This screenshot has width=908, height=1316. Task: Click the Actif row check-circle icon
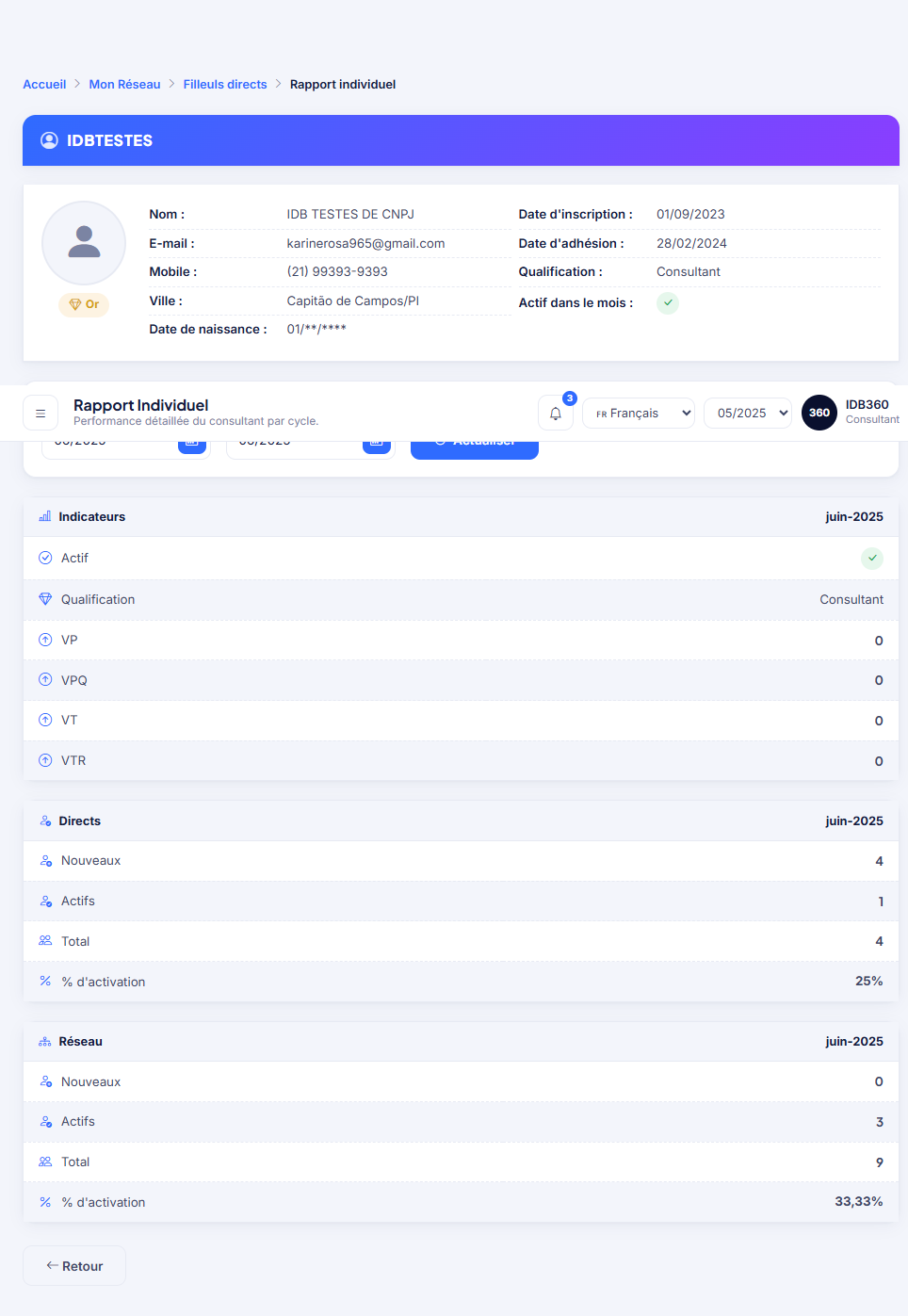(x=45, y=558)
